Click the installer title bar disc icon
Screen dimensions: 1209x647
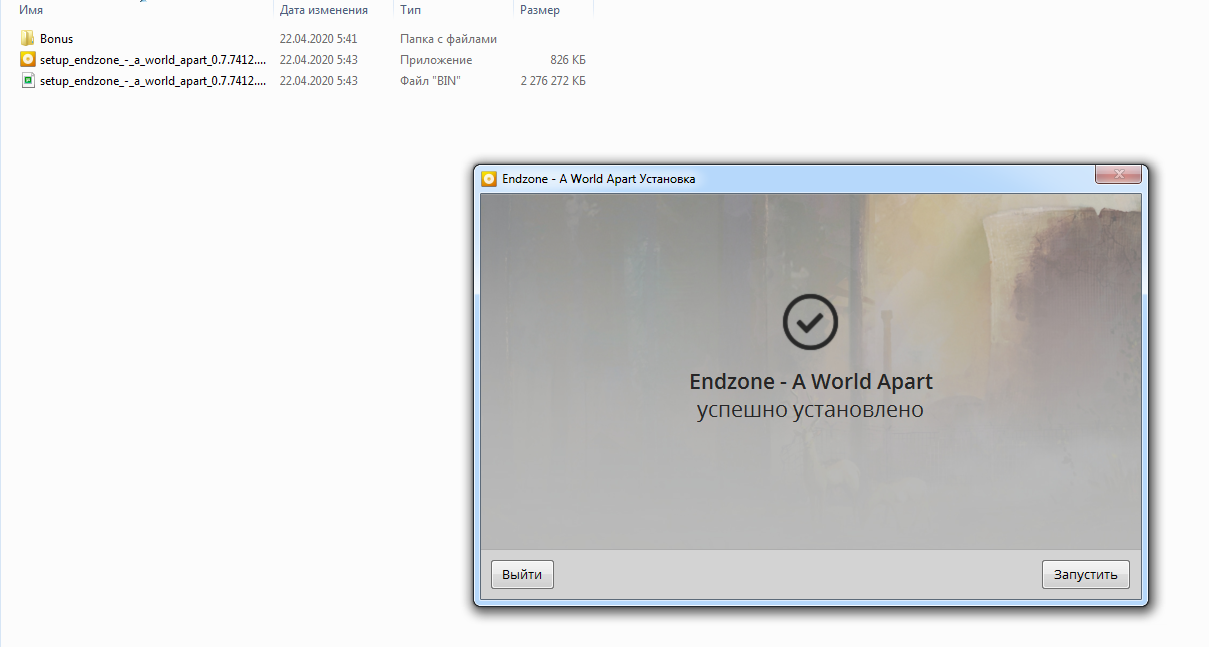coord(489,179)
